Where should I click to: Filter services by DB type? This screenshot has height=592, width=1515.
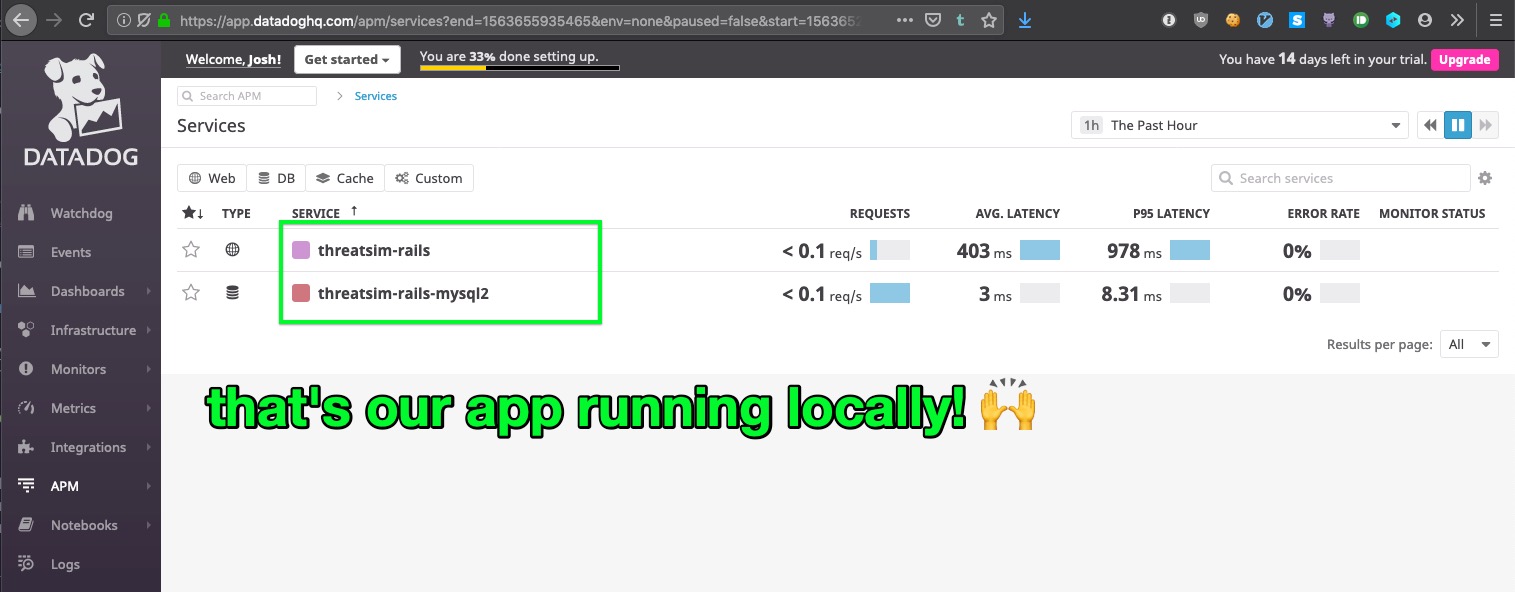(x=276, y=178)
